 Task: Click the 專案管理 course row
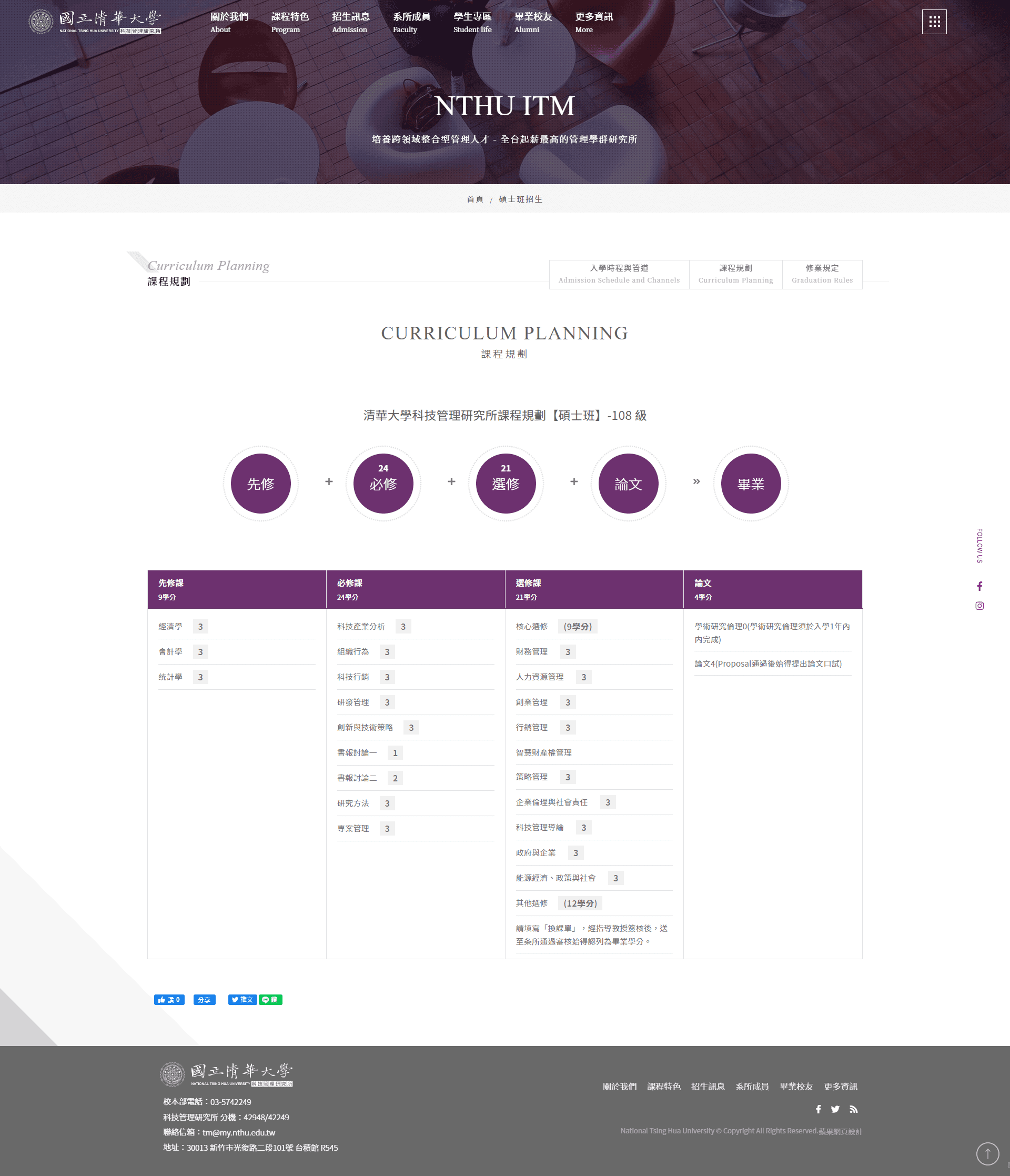click(x=416, y=829)
